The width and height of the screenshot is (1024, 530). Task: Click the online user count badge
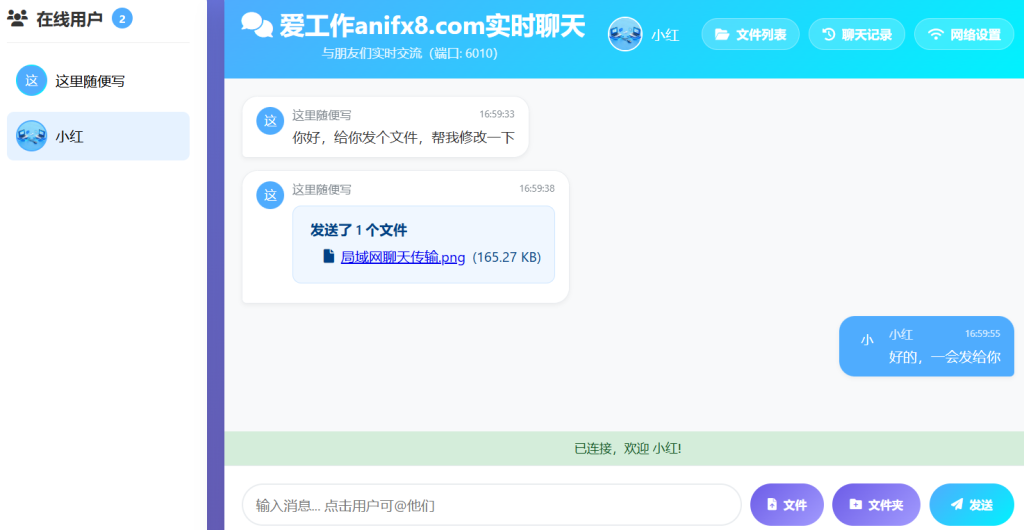point(122,18)
